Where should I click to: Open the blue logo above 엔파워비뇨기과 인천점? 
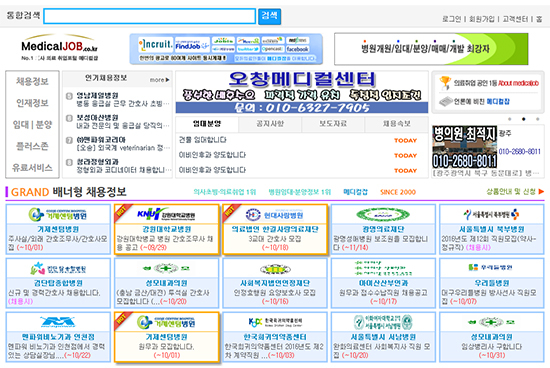pos(58,321)
